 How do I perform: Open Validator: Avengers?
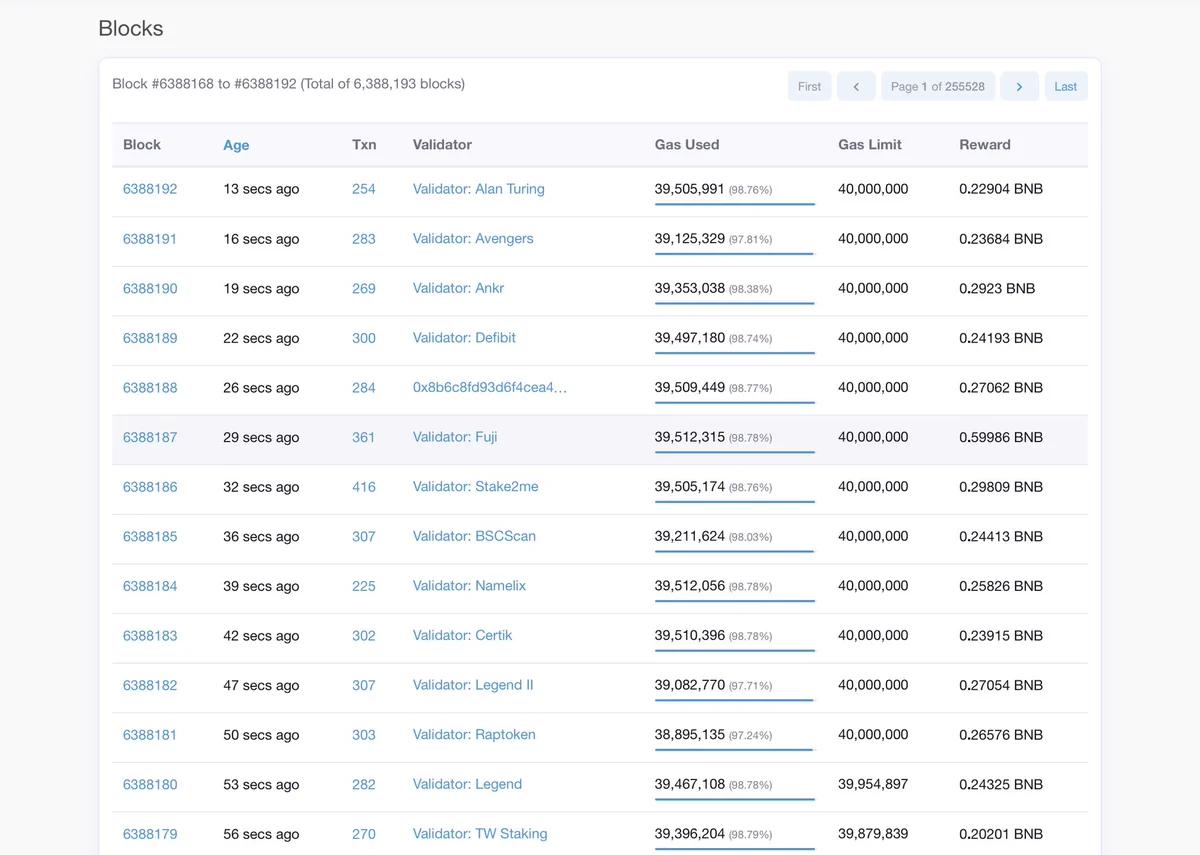pyautogui.click(x=473, y=239)
